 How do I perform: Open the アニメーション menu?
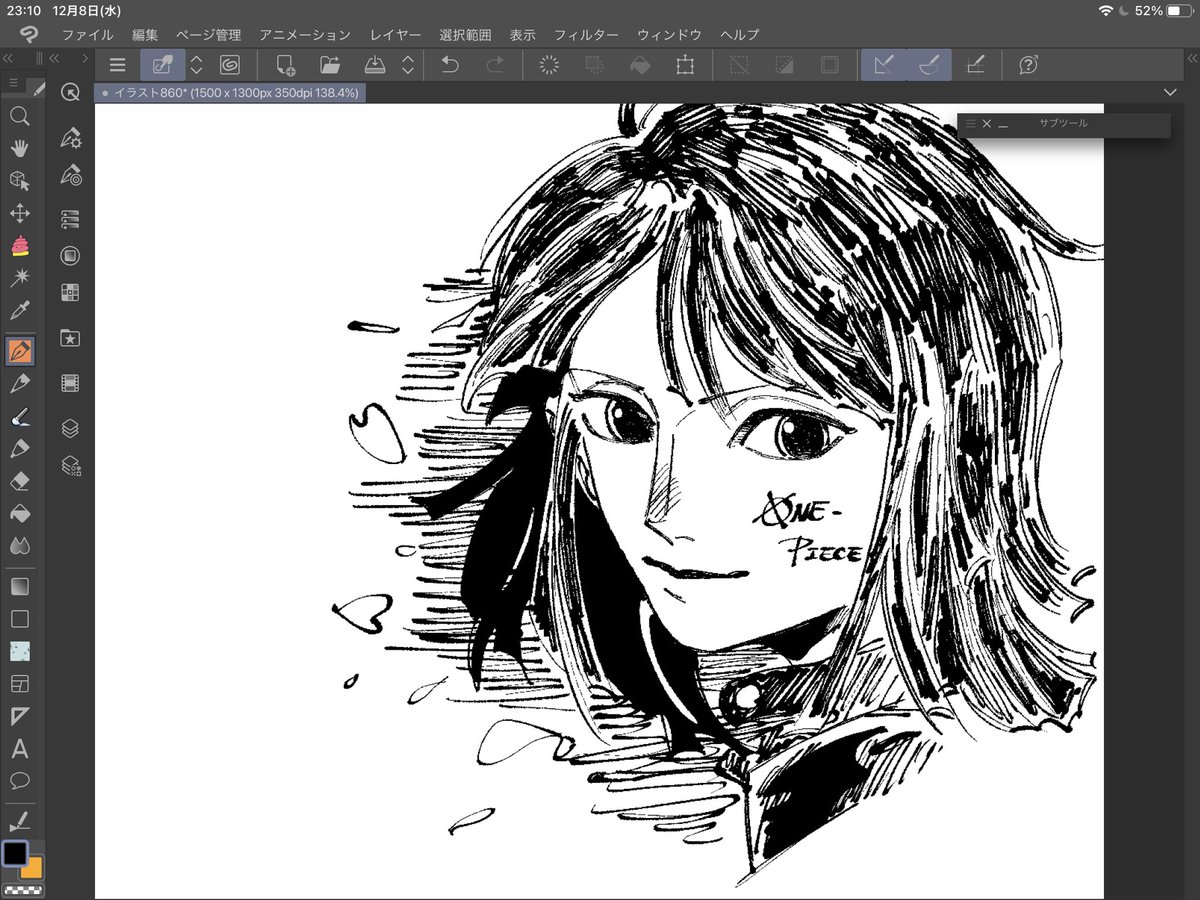click(305, 35)
